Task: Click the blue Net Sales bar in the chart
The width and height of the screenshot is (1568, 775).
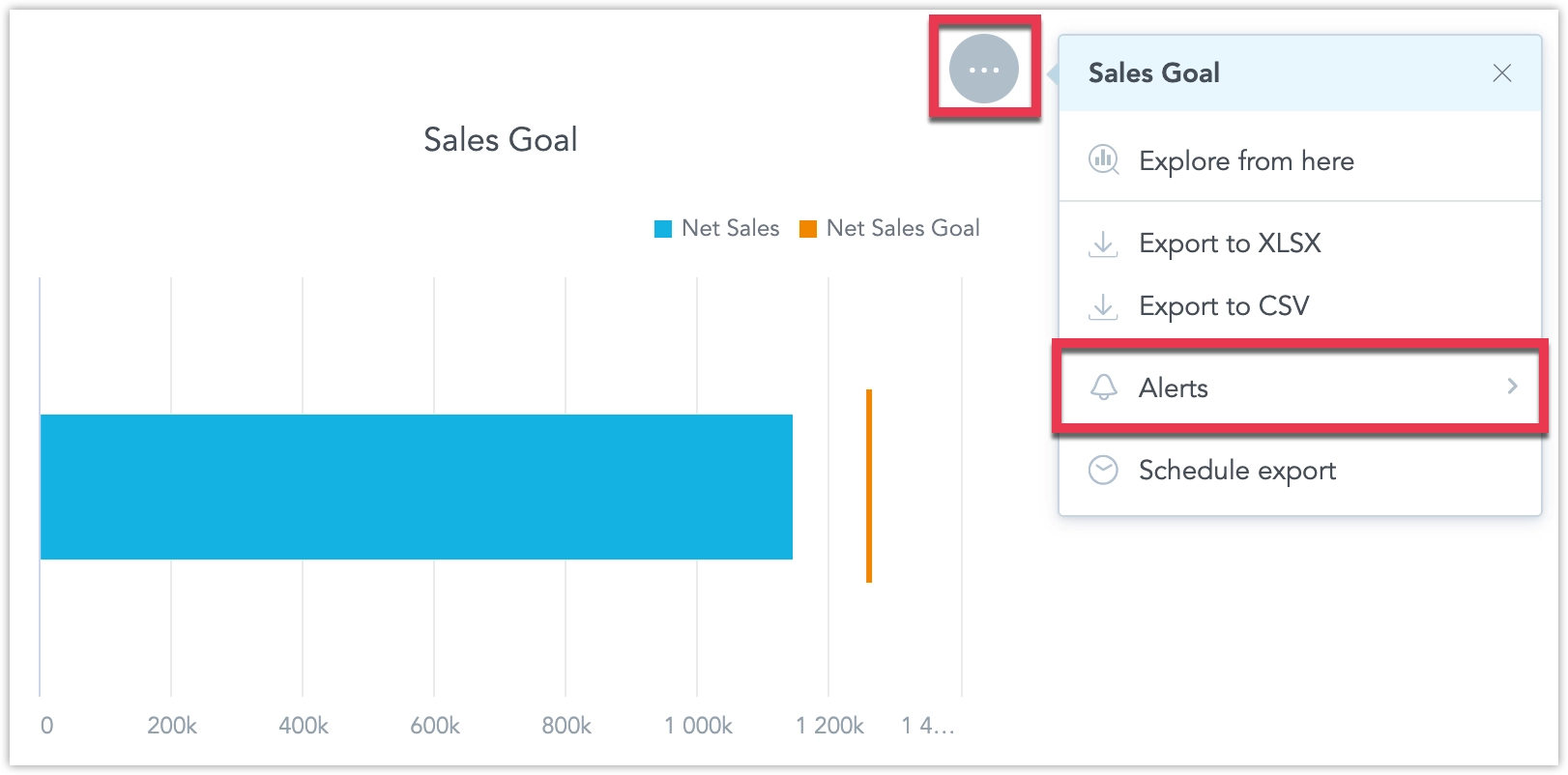Action: (416, 486)
